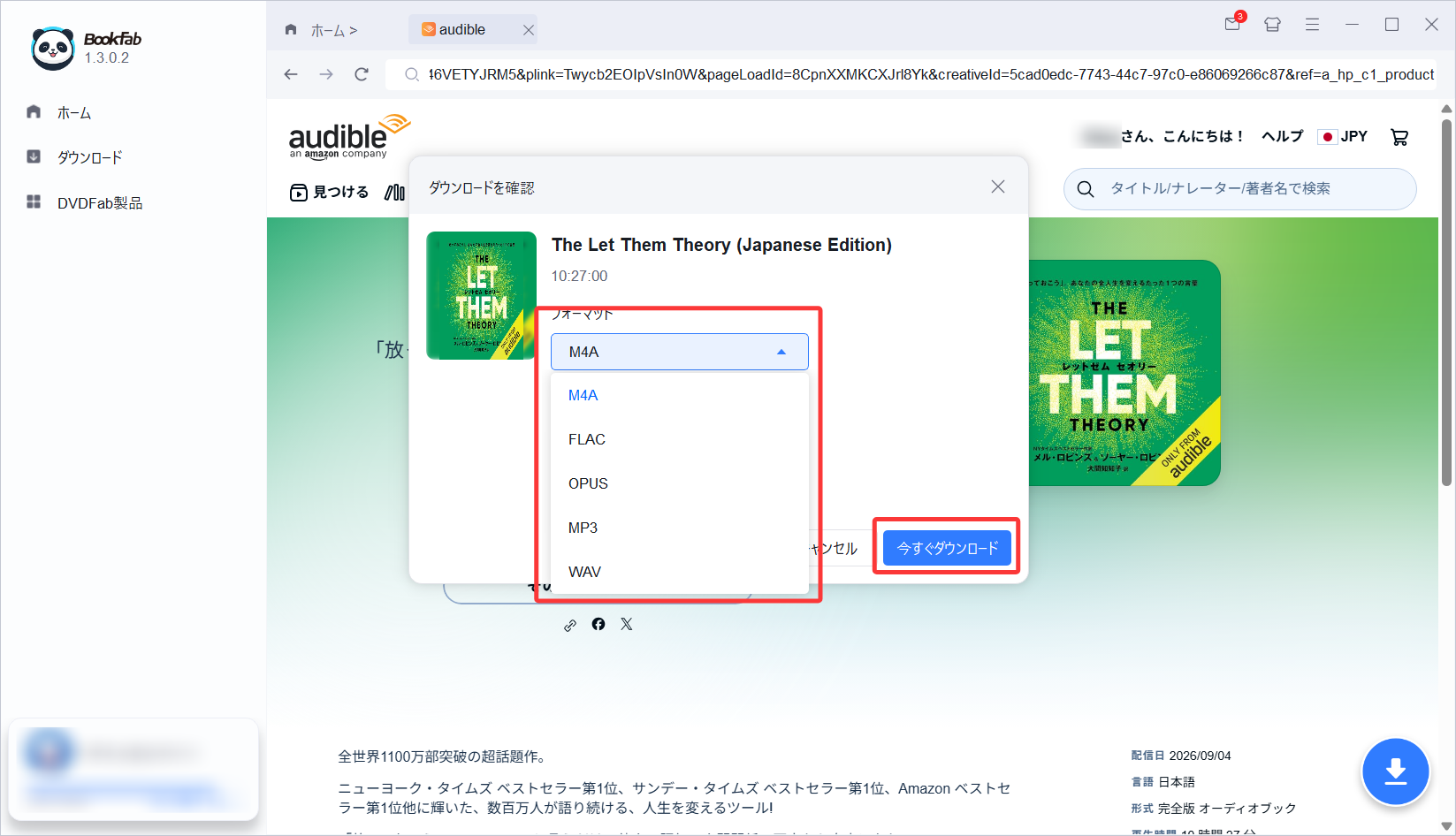Reload the page
The height and width of the screenshot is (836, 1456).
(x=362, y=74)
